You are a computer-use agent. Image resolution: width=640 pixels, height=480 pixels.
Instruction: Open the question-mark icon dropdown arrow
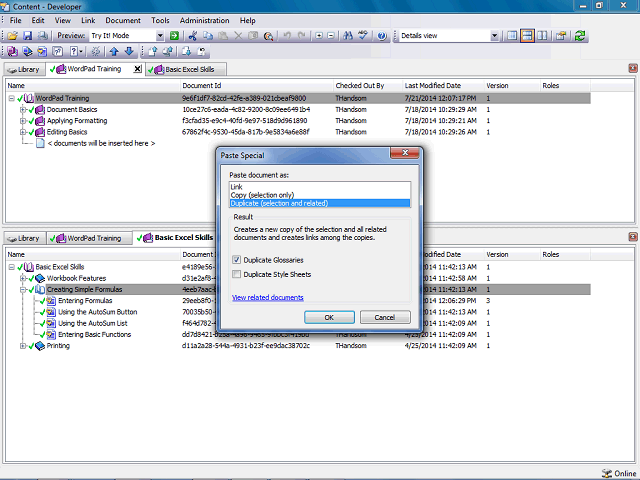pos(81,51)
